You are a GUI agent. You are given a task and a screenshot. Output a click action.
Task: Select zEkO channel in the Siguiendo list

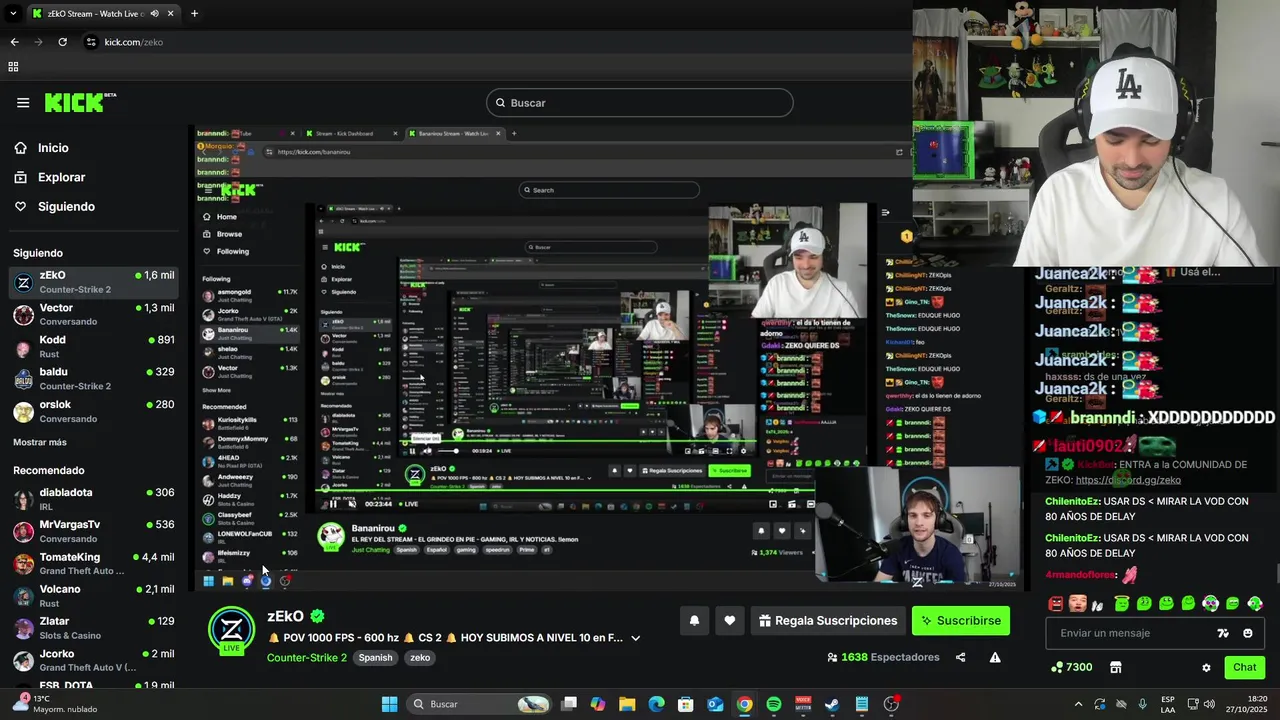(x=94, y=282)
